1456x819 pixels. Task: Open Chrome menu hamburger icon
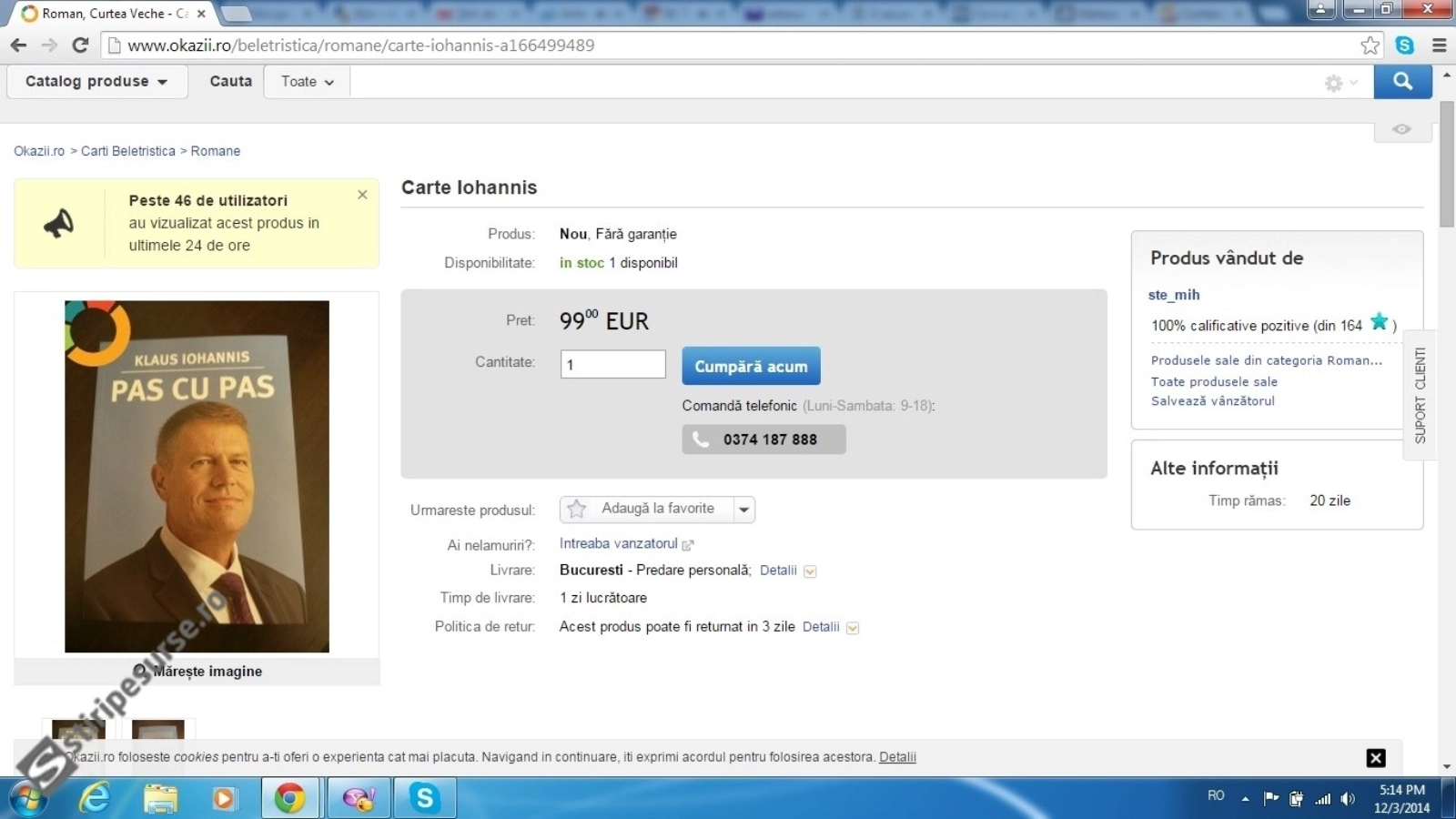click(1439, 45)
